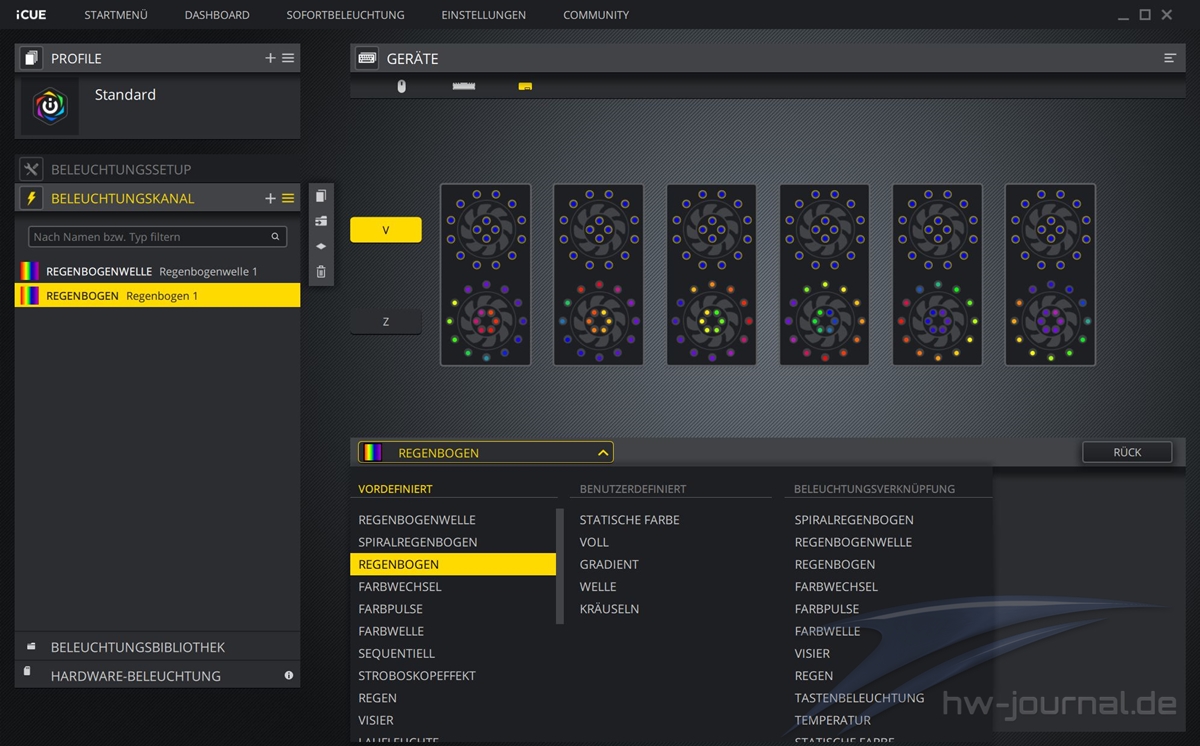Click the Beleuchtungskanal lightning icon
This screenshot has width=1200, height=746.
pos(31,198)
